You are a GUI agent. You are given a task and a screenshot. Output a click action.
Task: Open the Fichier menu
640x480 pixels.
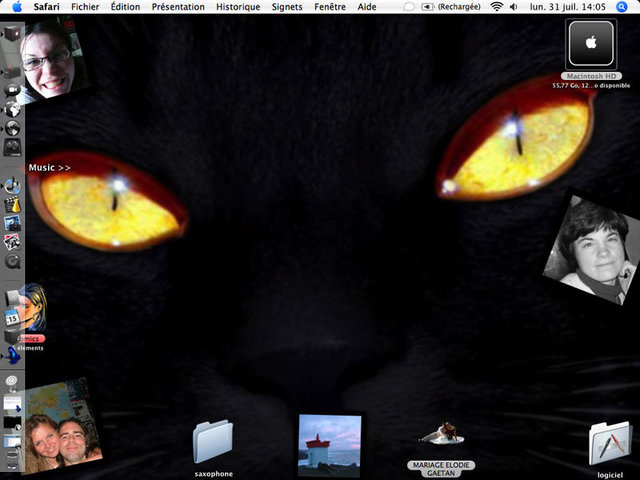tap(85, 6)
